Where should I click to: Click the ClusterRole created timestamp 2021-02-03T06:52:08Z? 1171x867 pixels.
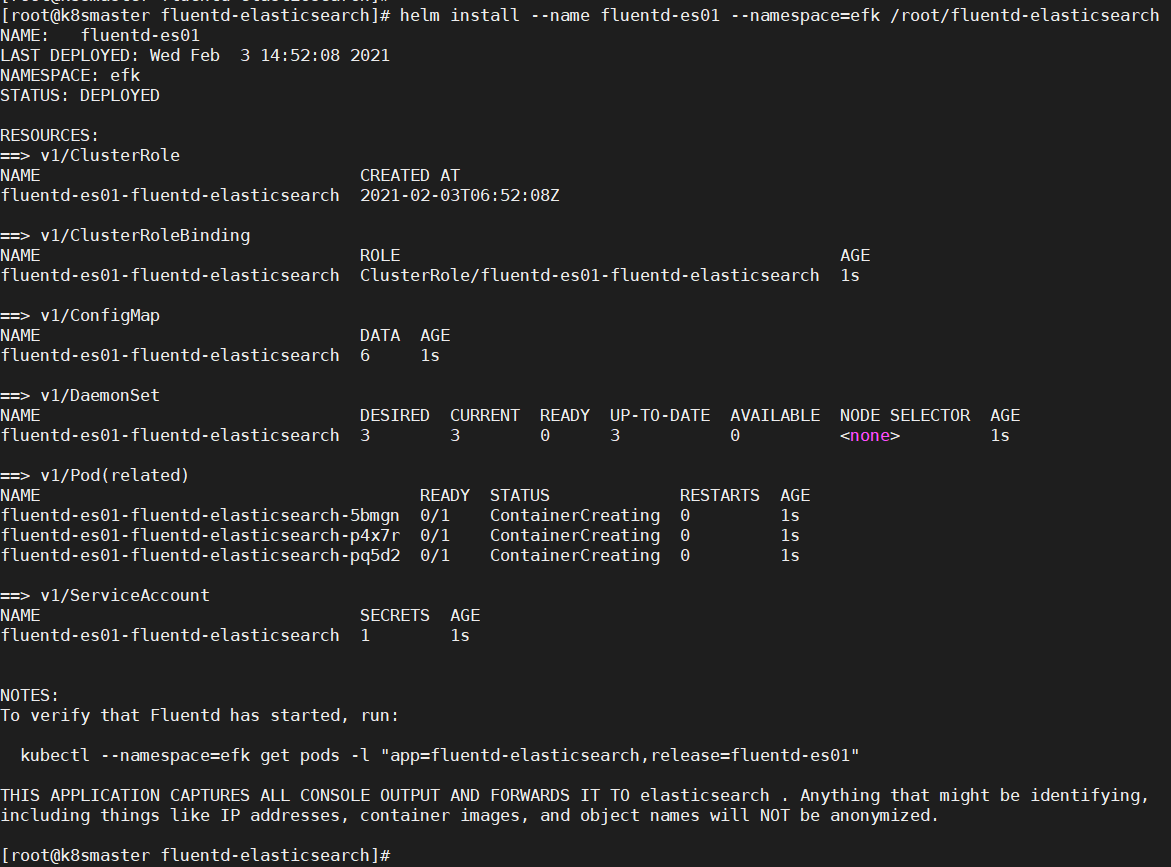coord(459,196)
